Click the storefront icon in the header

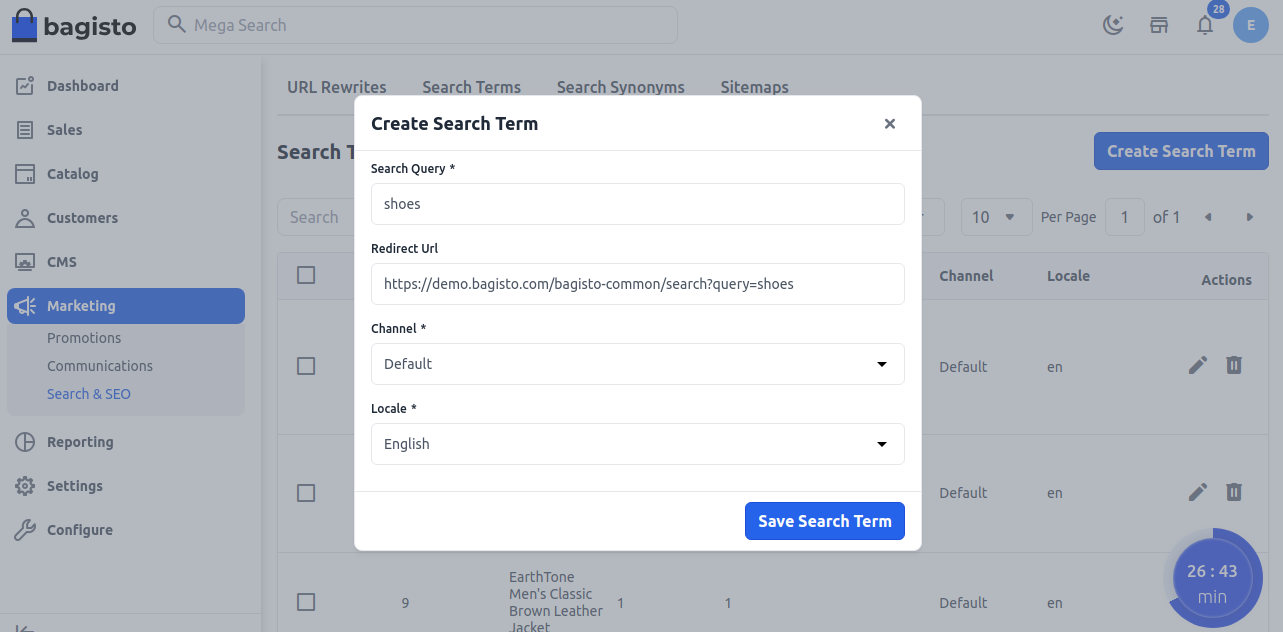[1159, 26]
